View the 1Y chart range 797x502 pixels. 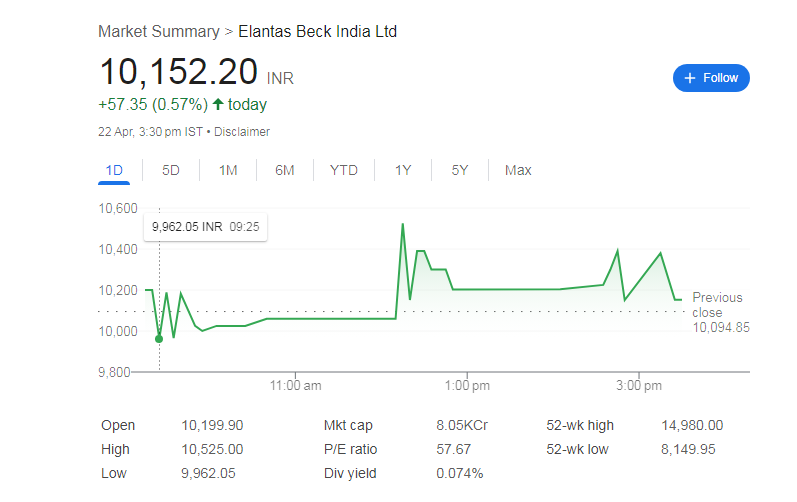point(403,170)
